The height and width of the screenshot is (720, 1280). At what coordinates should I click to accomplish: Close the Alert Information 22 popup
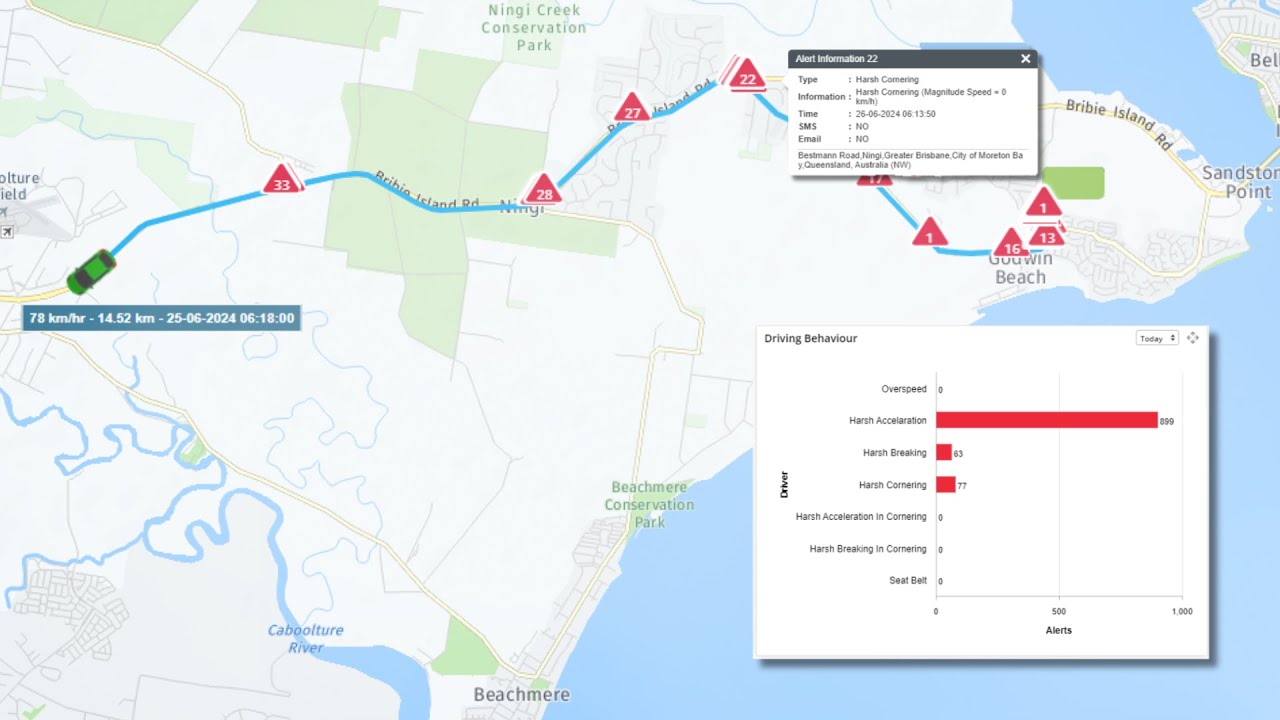[x=1025, y=59]
